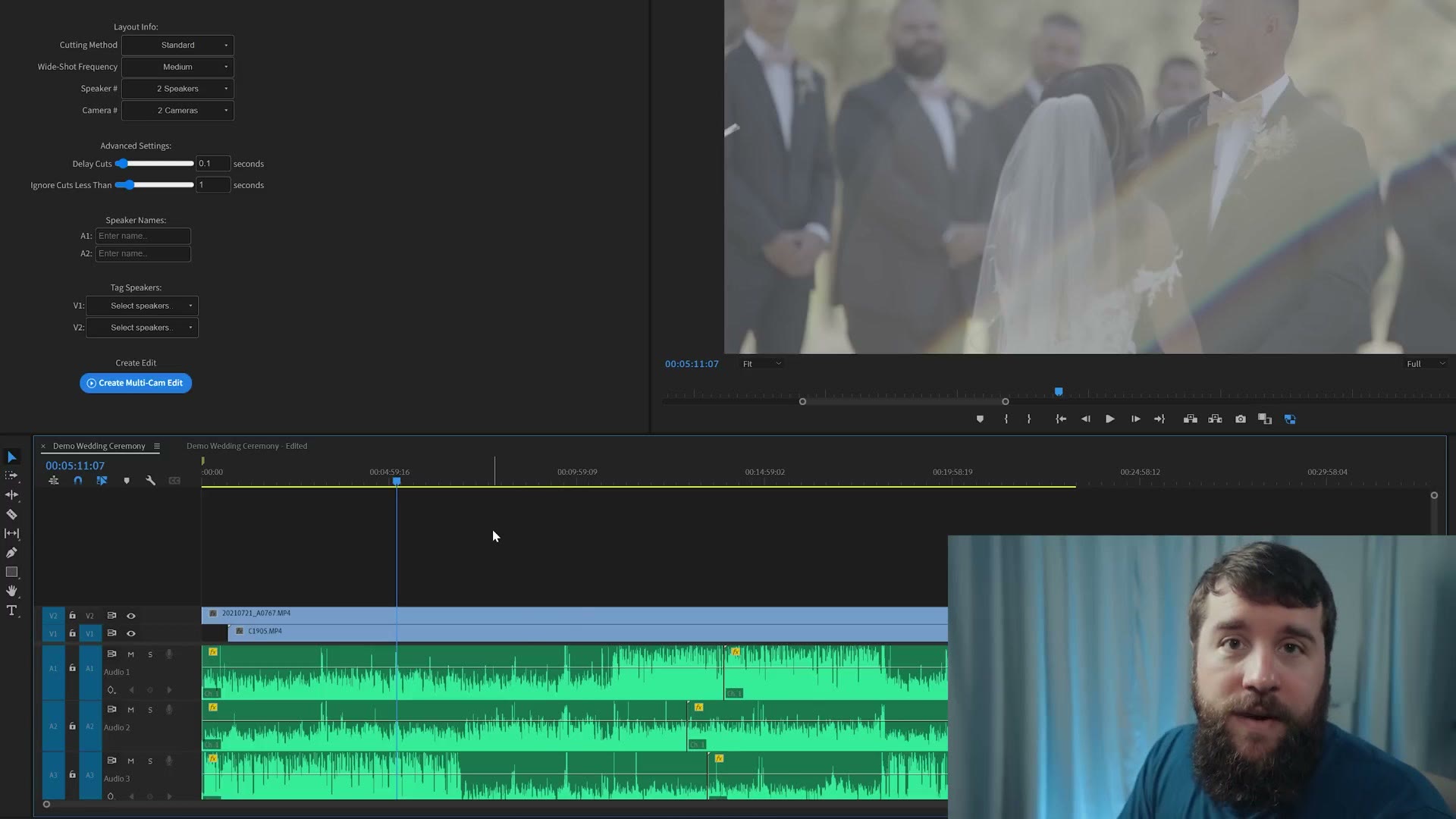1456x819 pixels.
Task: Mark Out point in Program Monitor
Action: 1029,419
